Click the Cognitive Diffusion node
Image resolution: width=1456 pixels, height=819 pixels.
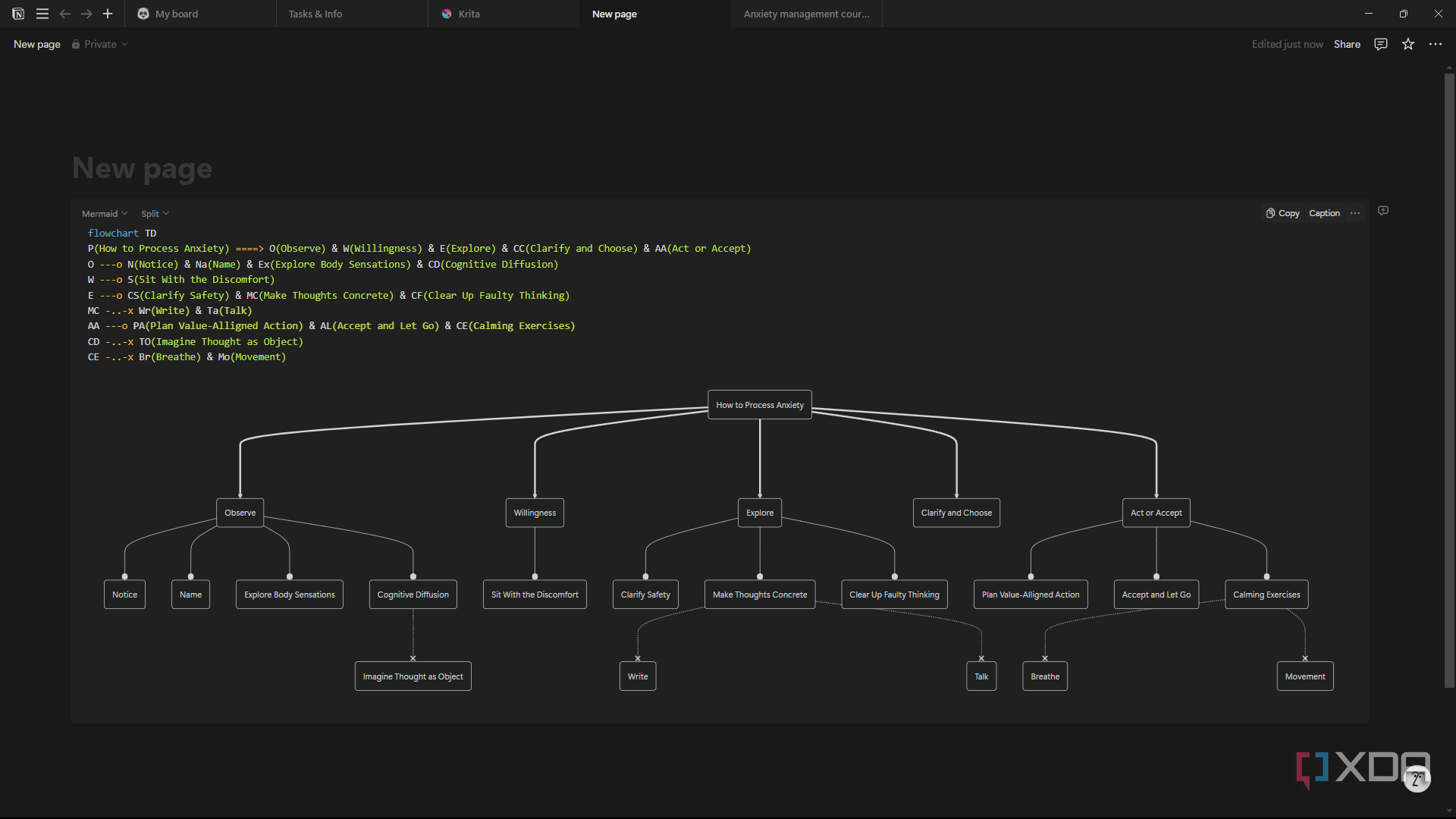coord(413,595)
